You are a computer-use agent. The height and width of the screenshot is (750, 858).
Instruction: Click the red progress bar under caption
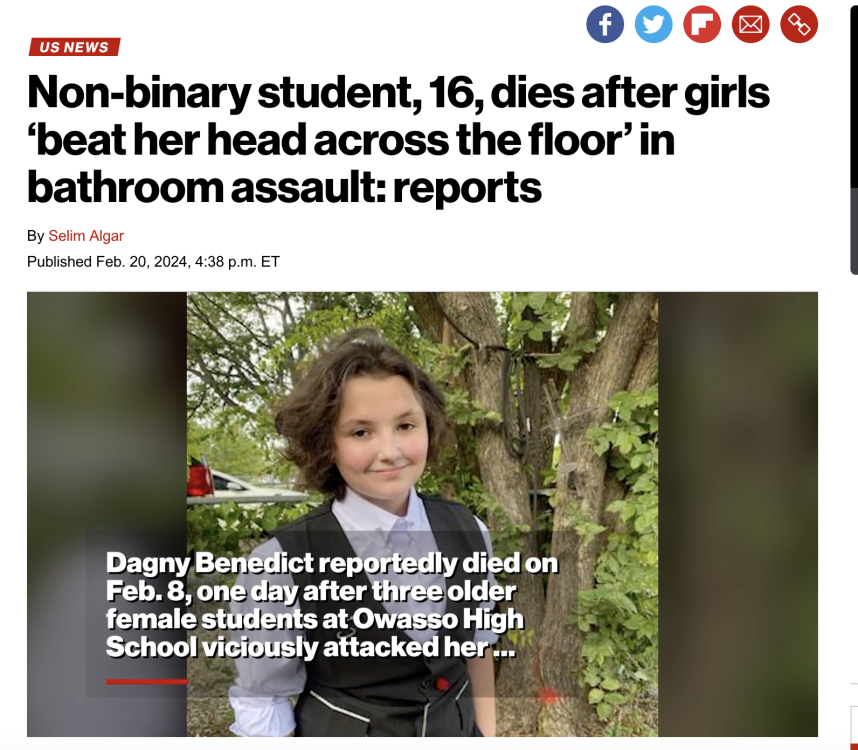point(147,682)
